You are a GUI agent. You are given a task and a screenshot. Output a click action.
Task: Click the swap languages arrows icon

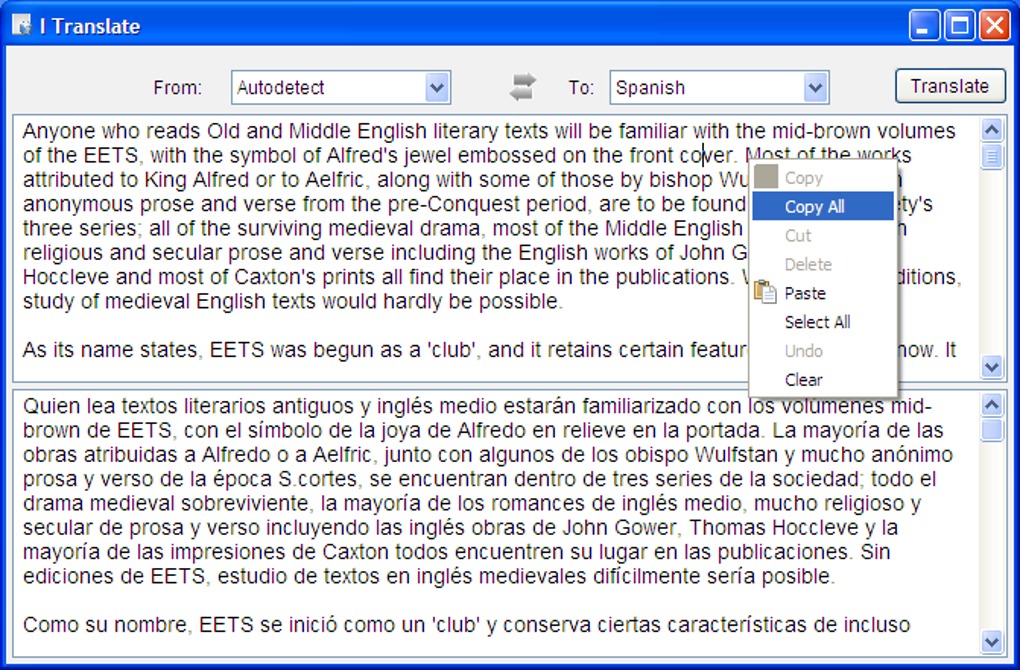point(522,87)
